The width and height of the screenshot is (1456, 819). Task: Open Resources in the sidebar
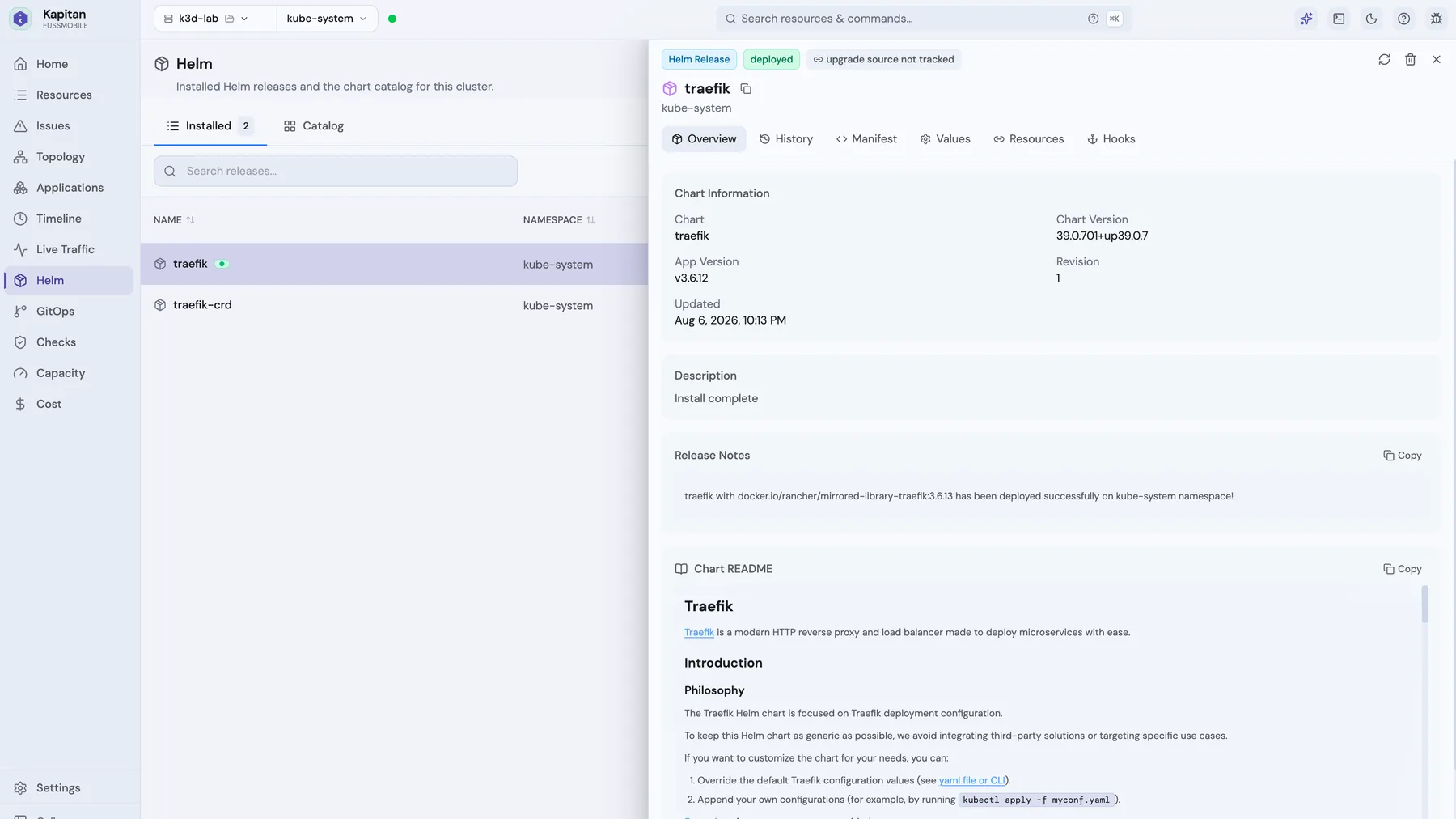coord(69,95)
